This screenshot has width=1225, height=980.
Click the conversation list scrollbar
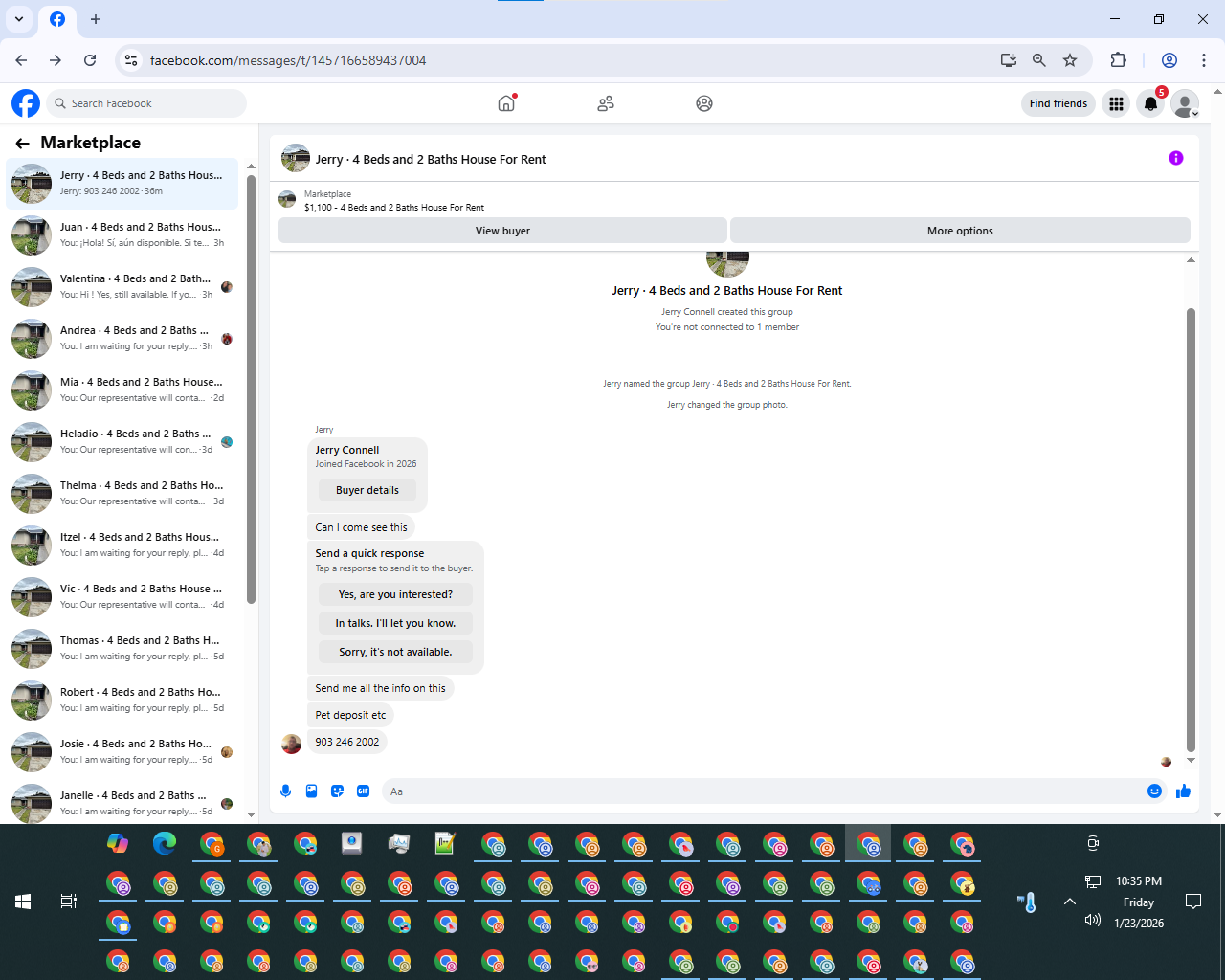coord(251,390)
